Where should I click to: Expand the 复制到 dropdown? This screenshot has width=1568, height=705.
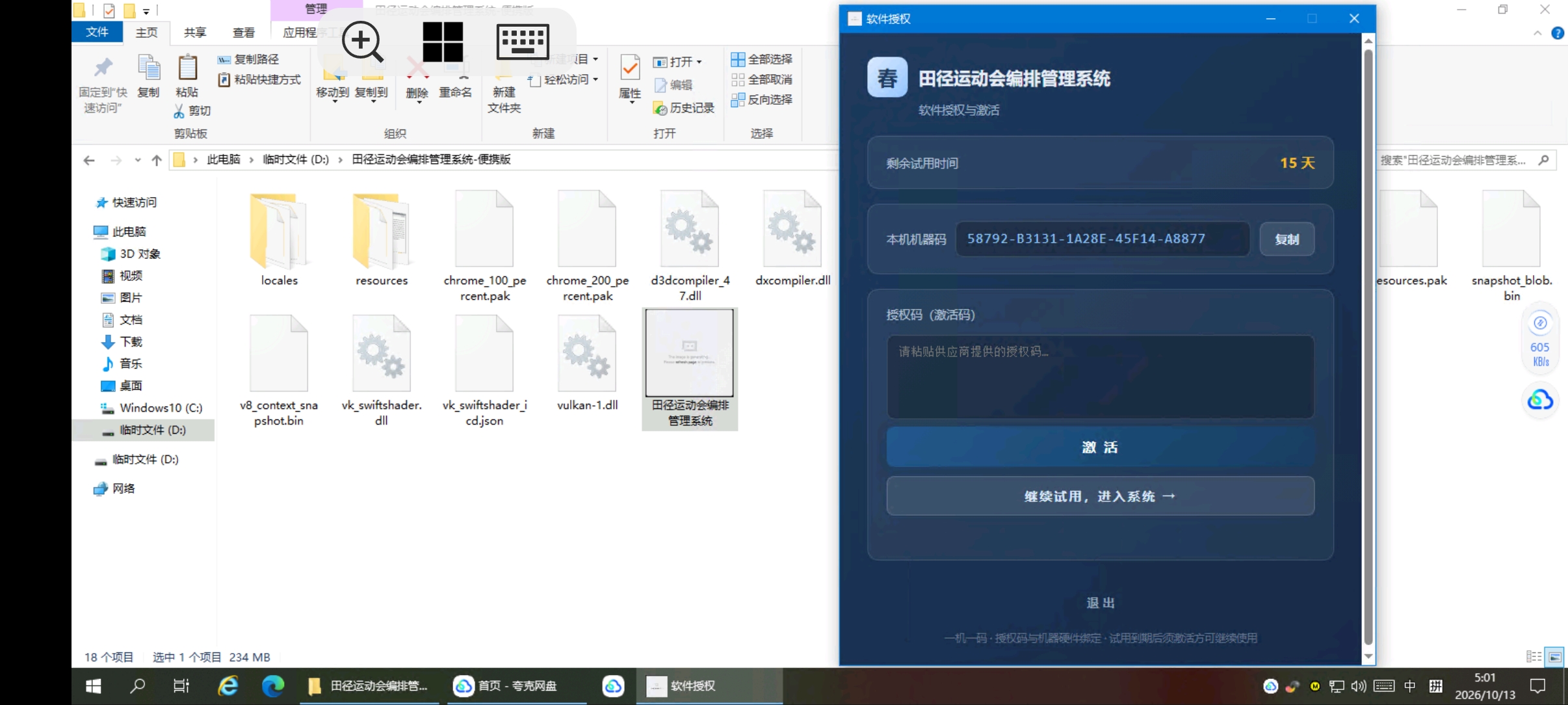[x=372, y=102]
